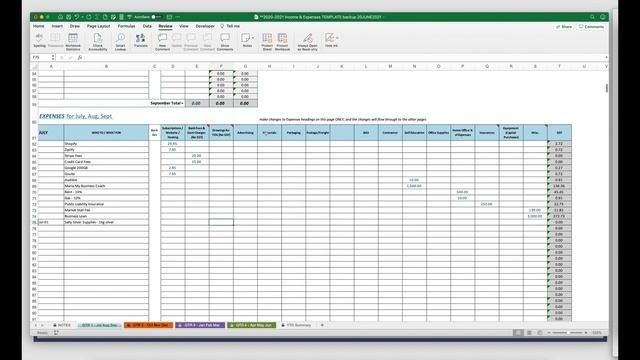
Task: Open the Name Box dropdown arrows
Action: (x=53, y=58)
